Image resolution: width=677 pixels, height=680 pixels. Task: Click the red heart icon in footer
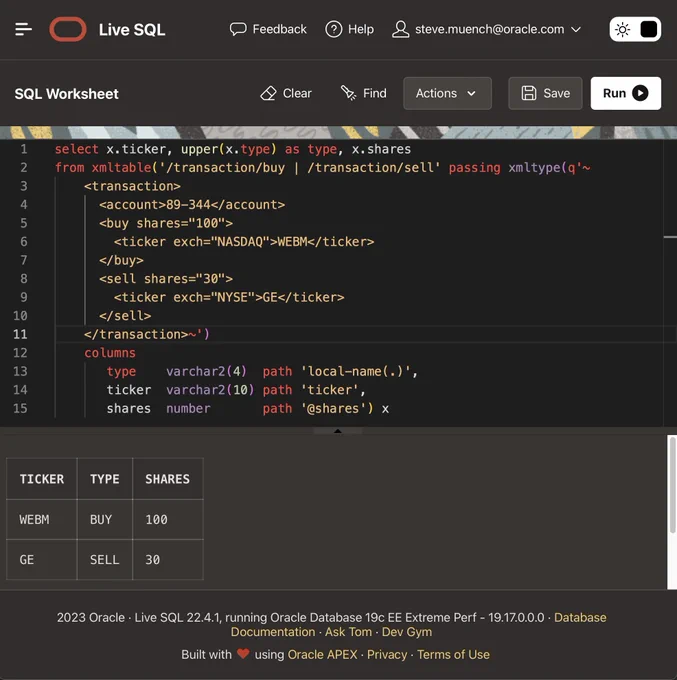tap(243, 654)
